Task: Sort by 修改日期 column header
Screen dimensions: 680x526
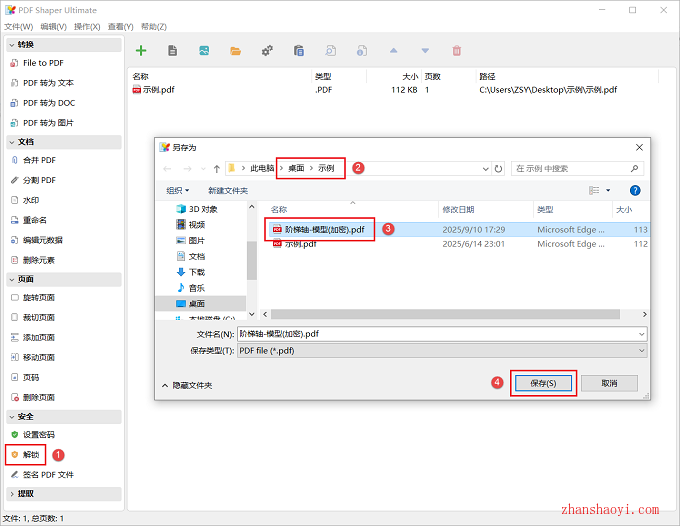Action: click(458, 210)
